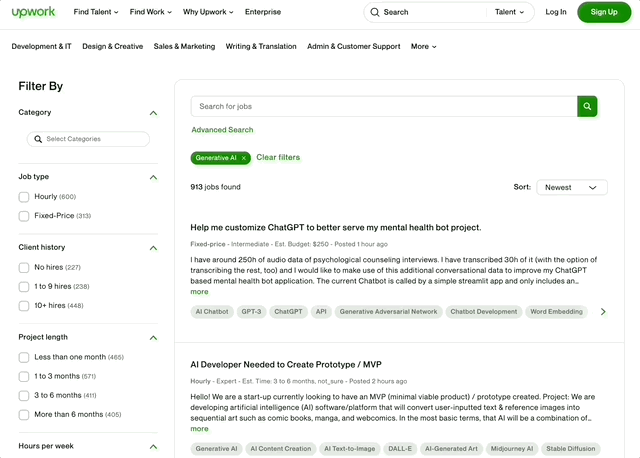Click the Word Embedding tag
The image size is (640, 458).
(556, 312)
